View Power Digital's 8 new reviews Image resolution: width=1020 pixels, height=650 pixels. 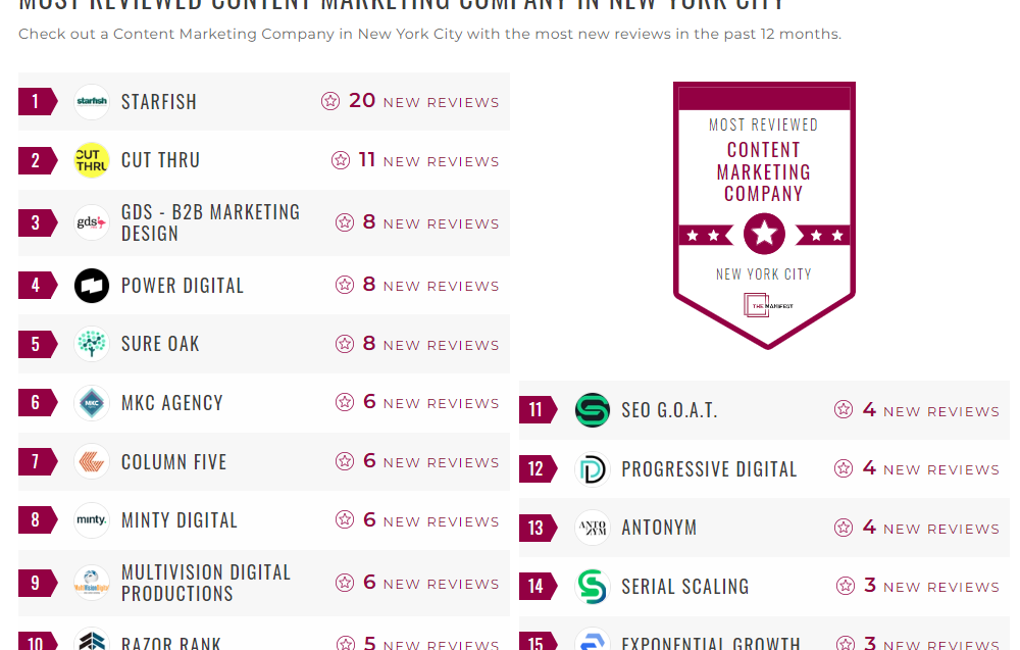(417, 286)
